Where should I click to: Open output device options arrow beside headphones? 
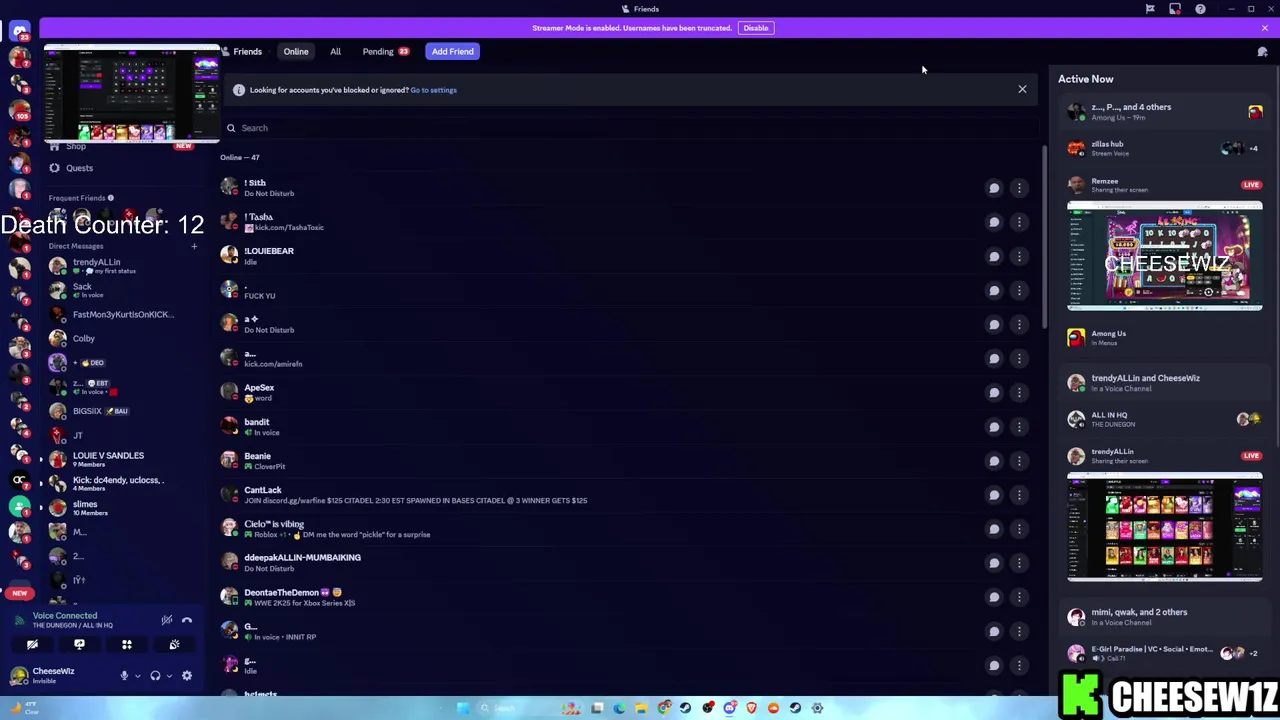pos(168,676)
